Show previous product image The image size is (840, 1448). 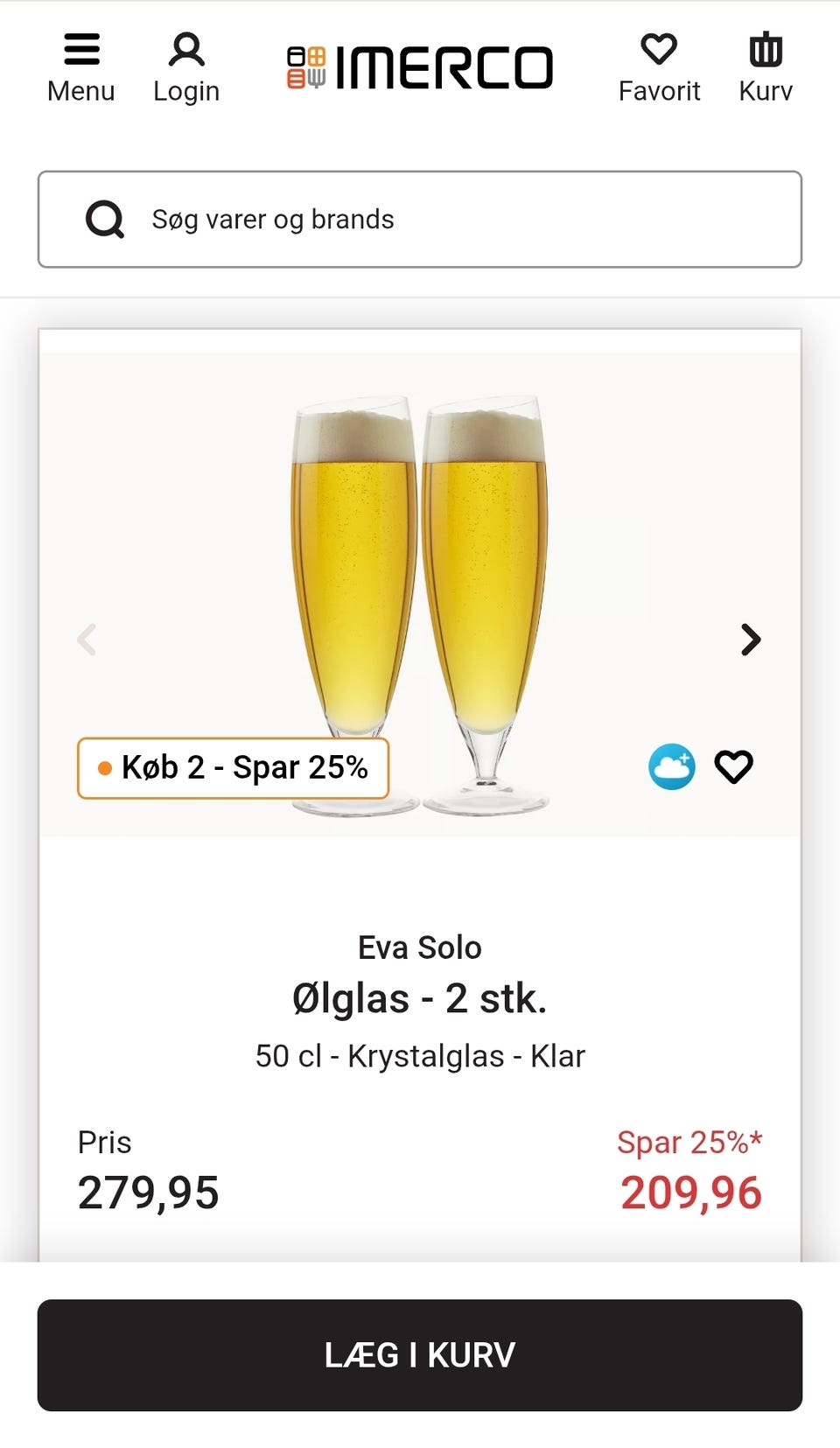87,640
